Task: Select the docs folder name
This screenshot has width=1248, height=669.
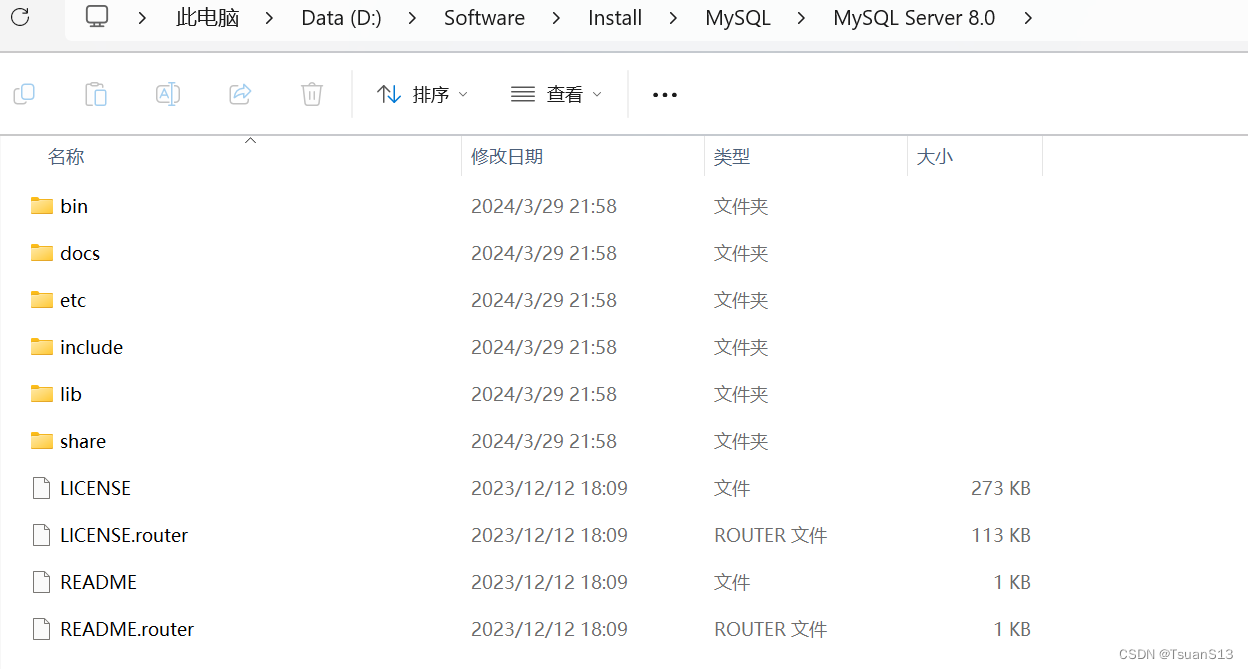Action: tap(80, 253)
